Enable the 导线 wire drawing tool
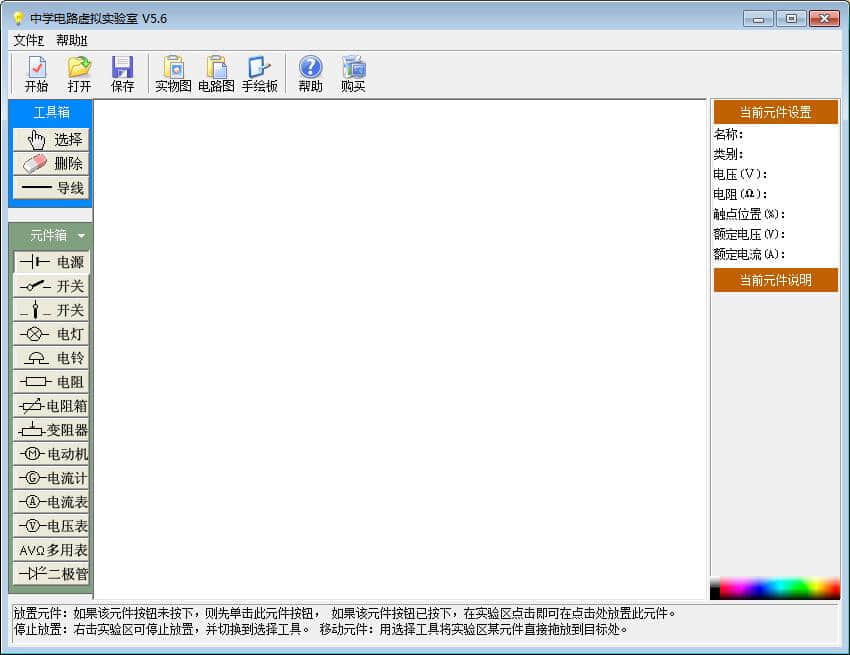Screen dimensions: 850x655 (51, 188)
